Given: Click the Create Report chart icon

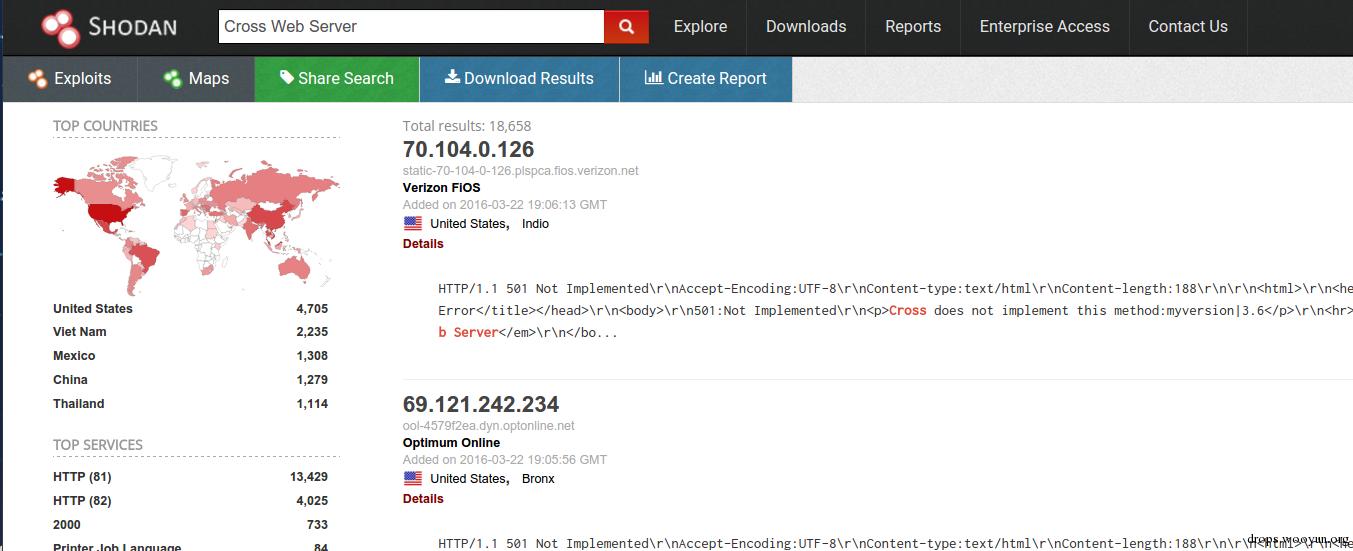Looking at the screenshot, I should pos(653,77).
